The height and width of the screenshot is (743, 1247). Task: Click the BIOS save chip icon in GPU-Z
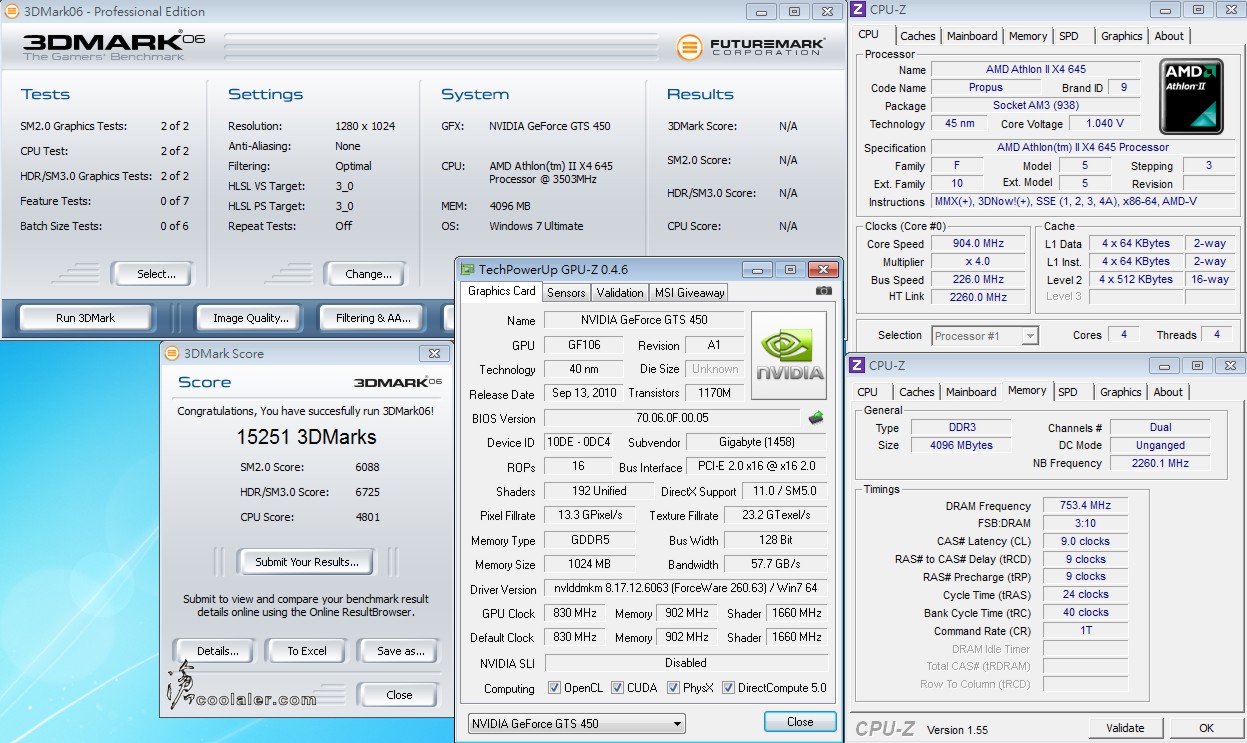click(816, 418)
